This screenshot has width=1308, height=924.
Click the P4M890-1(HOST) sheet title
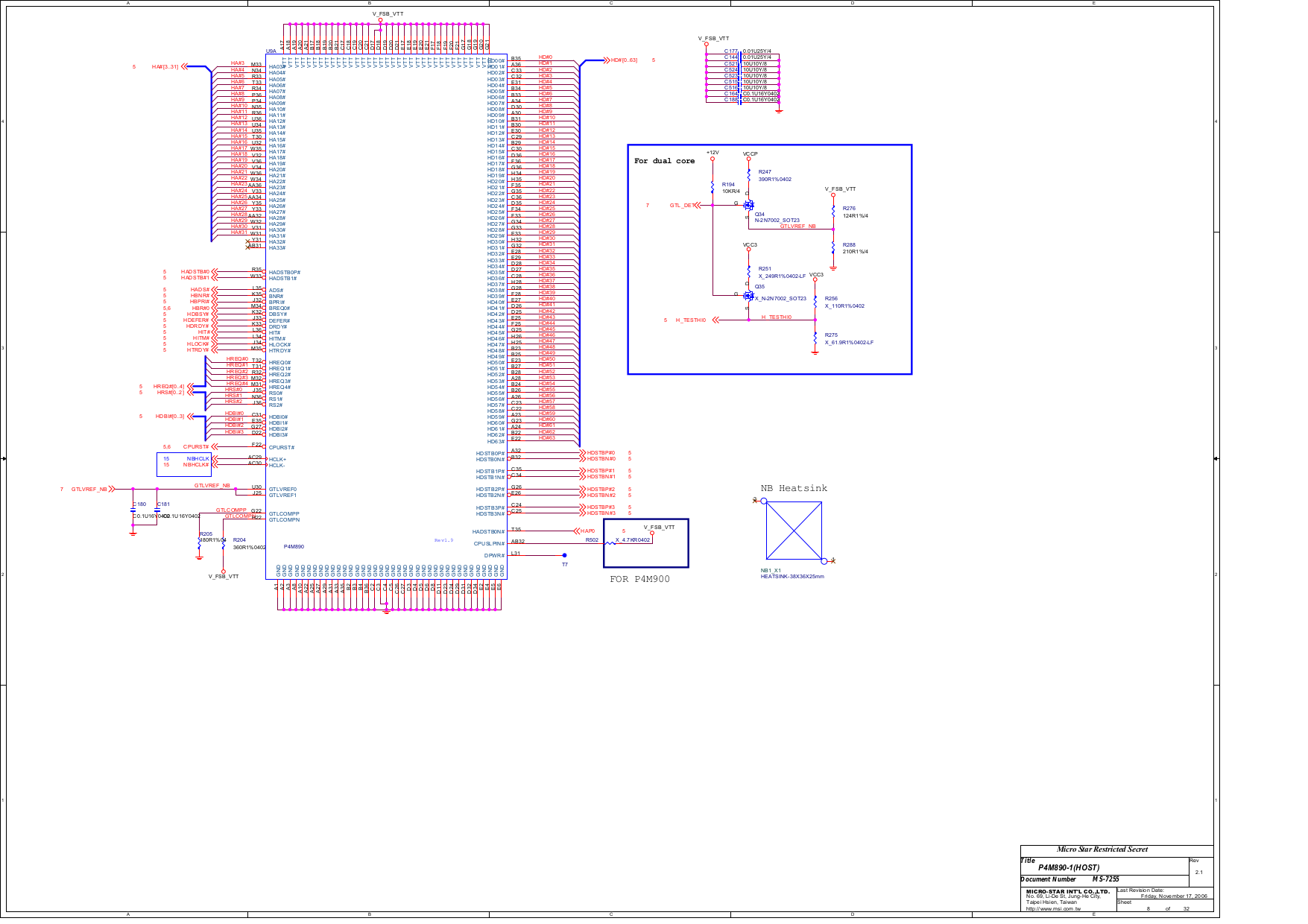(x=1069, y=867)
